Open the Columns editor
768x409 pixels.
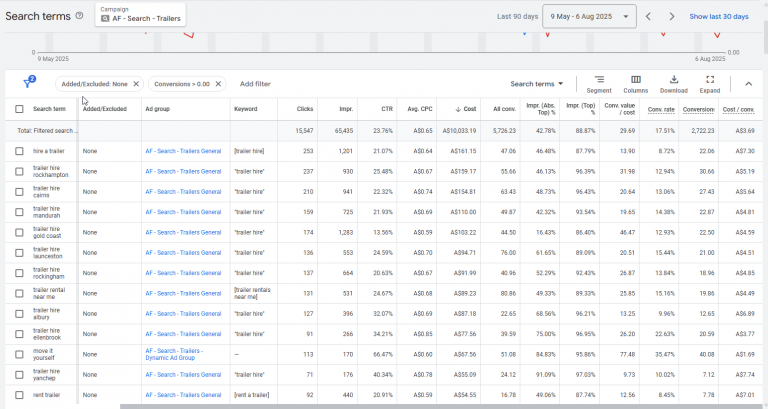(x=636, y=84)
